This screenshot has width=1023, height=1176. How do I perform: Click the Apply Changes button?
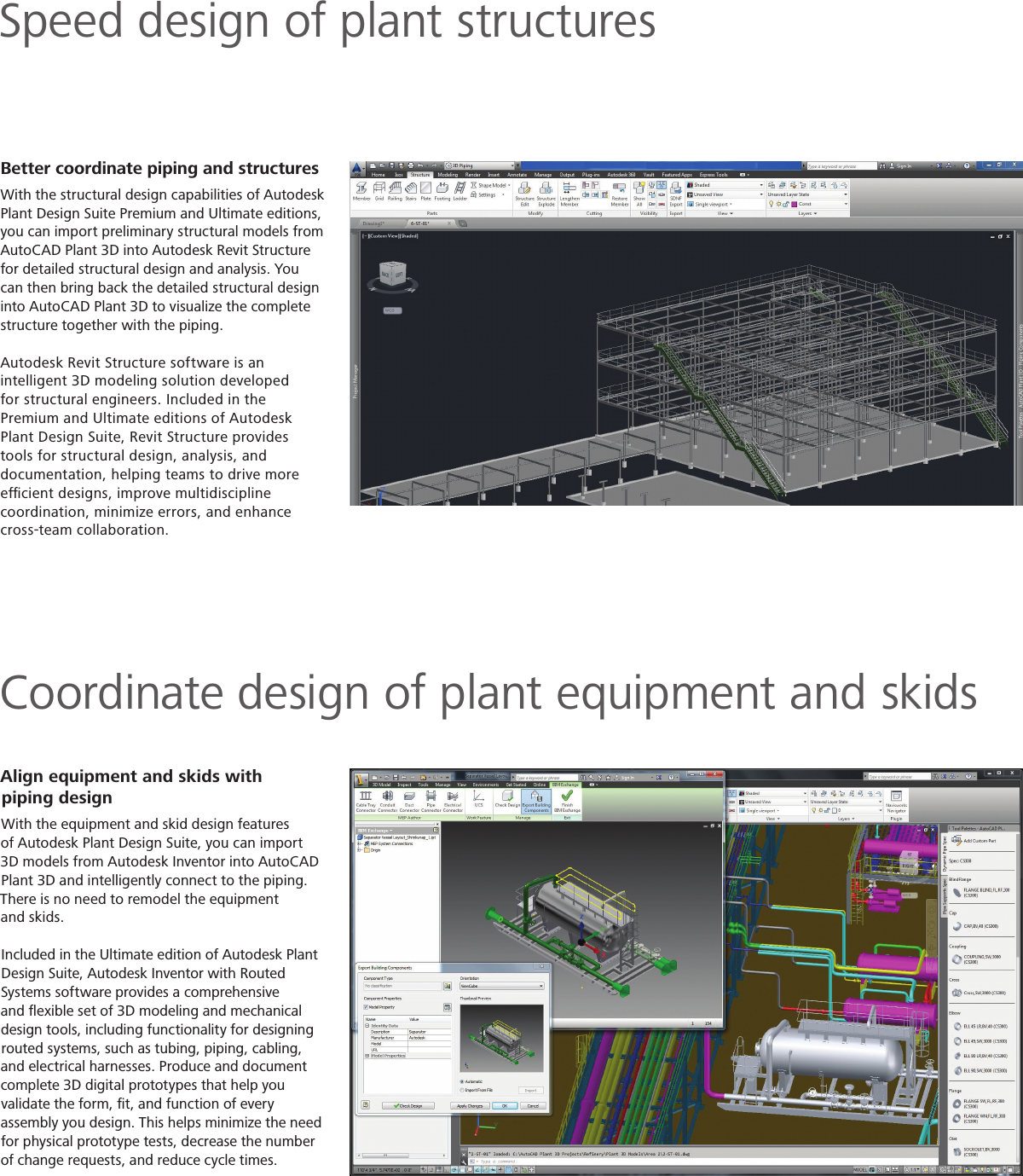pos(470,1106)
